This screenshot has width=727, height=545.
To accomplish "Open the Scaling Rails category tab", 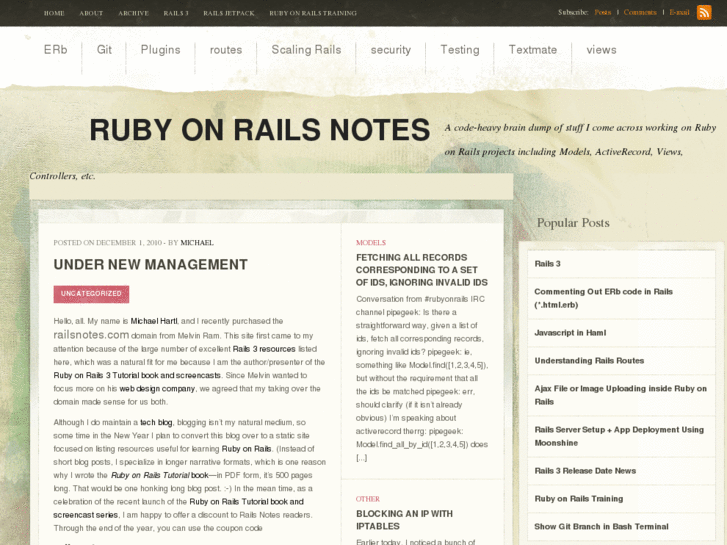I will (x=306, y=50).
